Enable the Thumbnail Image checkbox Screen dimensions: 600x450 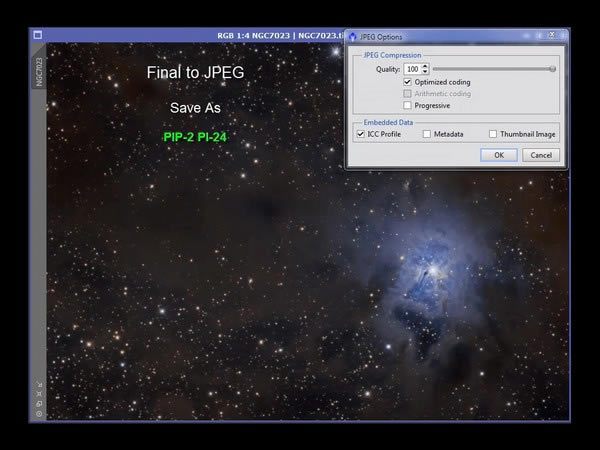[493, 134]
